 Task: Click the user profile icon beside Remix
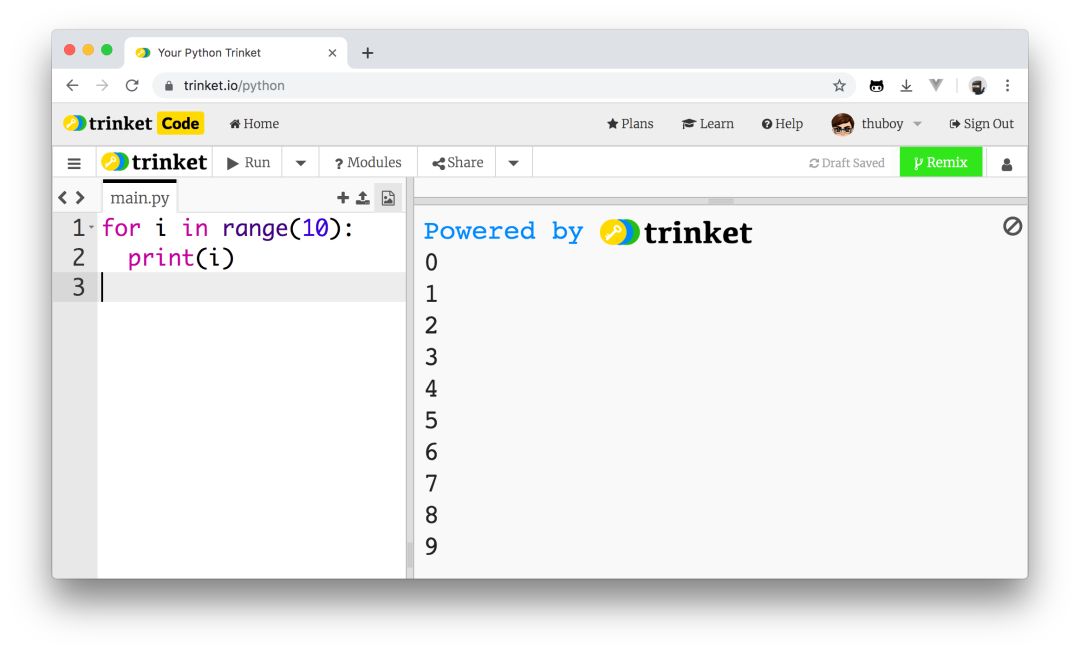(x=1006, y=164)
